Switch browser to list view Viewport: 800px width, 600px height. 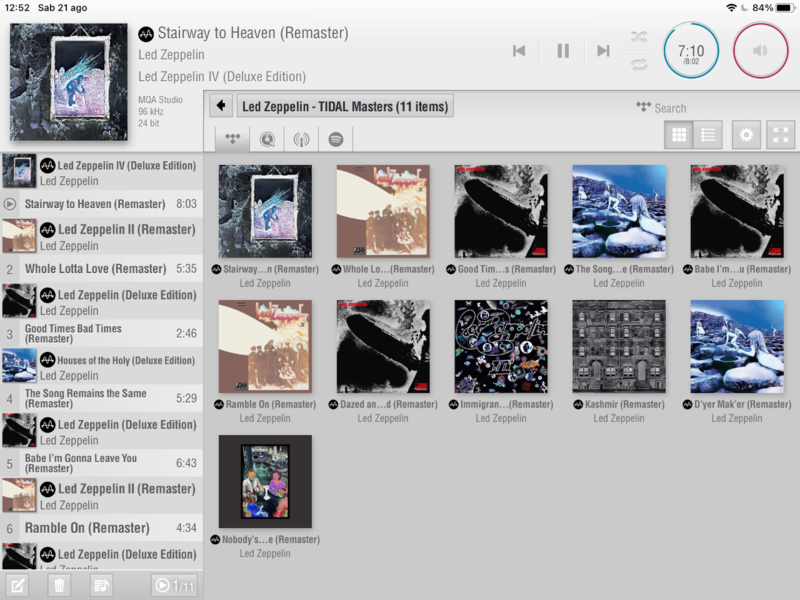708,135
